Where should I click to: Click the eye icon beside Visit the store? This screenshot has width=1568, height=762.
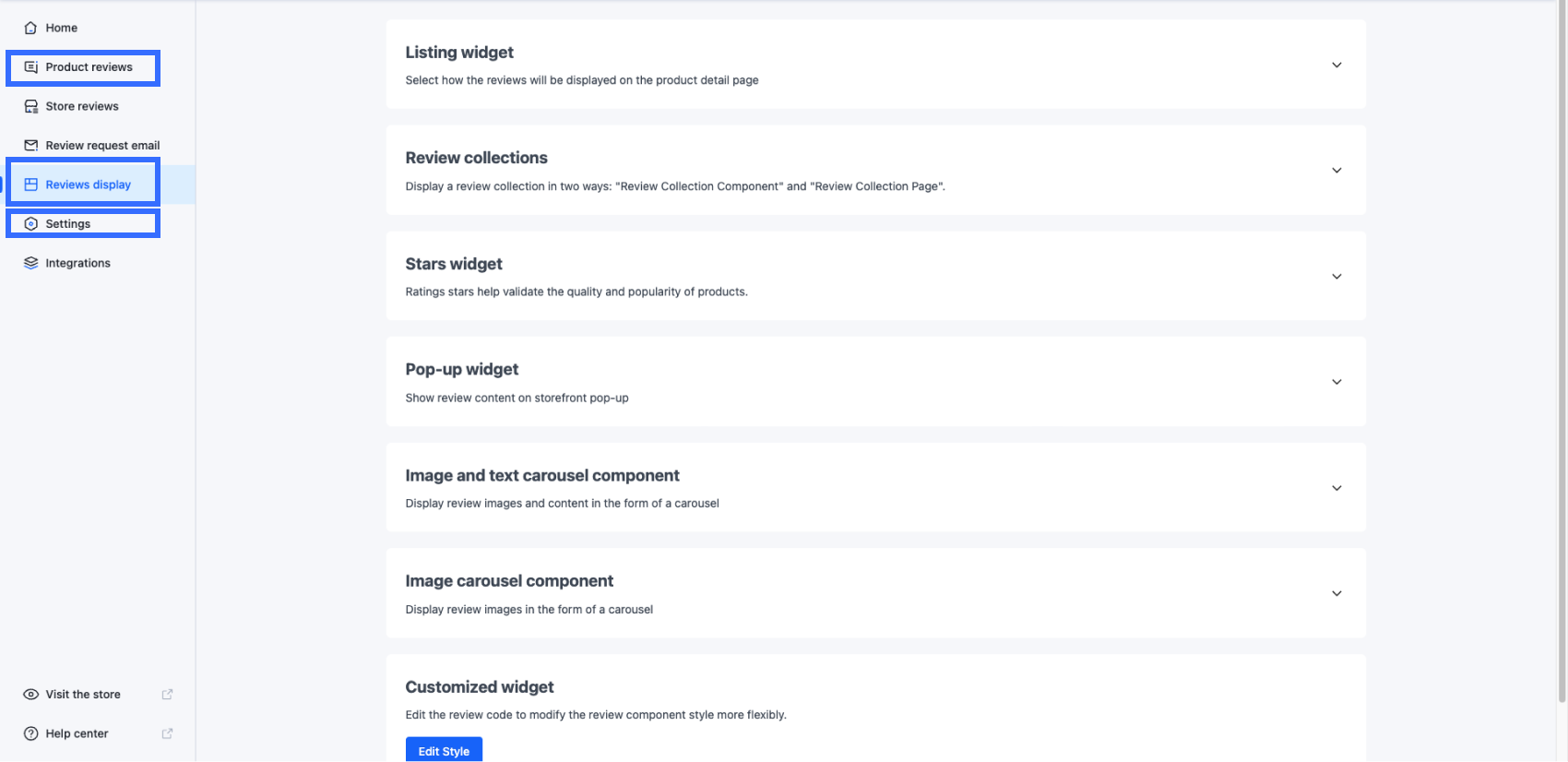point(30,694)
